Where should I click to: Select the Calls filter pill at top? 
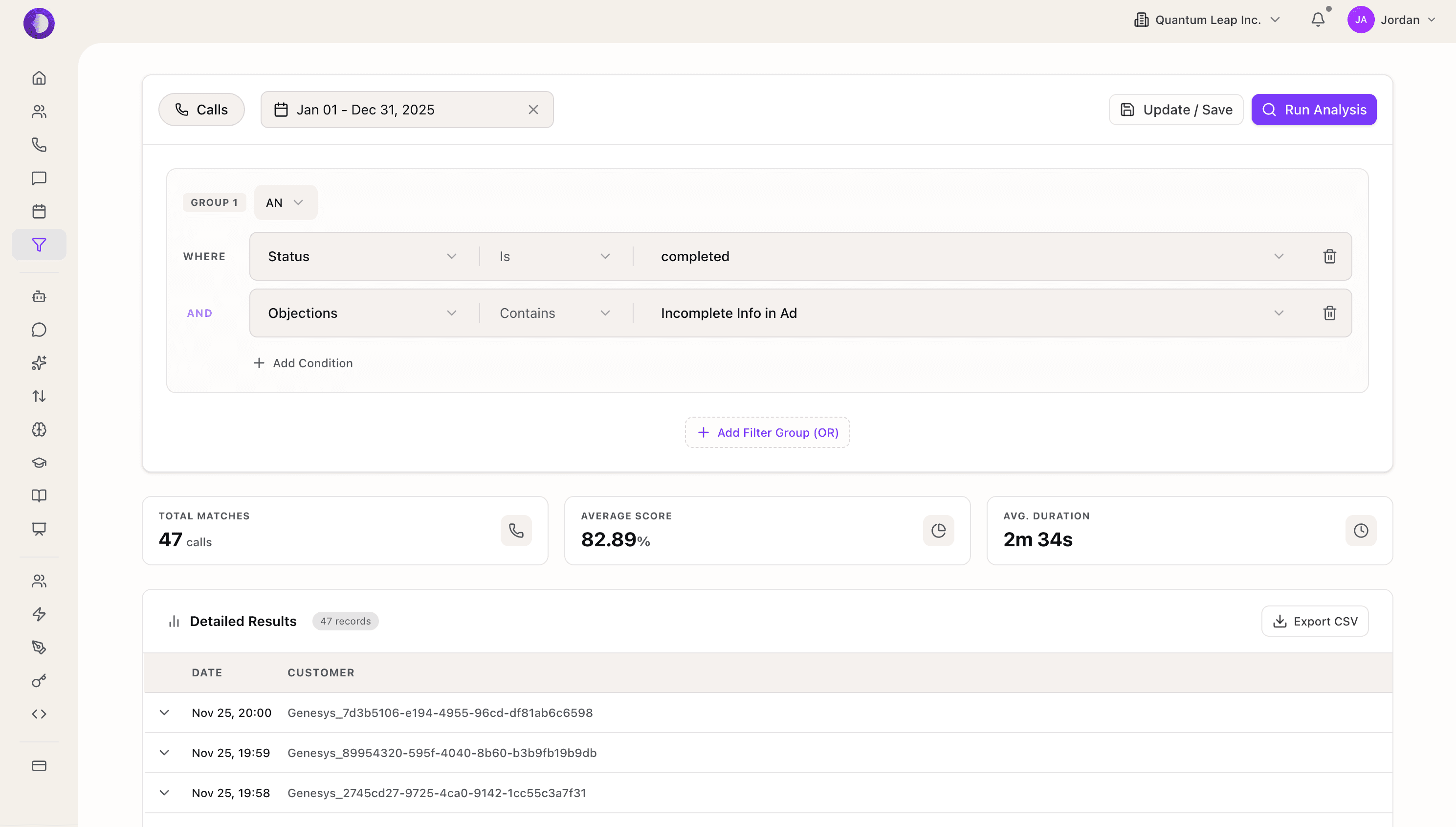click(x=201, y=109)
